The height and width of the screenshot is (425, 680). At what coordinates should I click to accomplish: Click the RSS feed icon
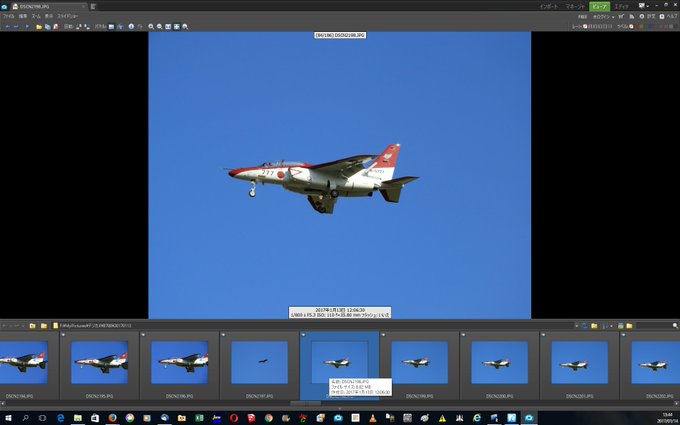pos(632,16)
